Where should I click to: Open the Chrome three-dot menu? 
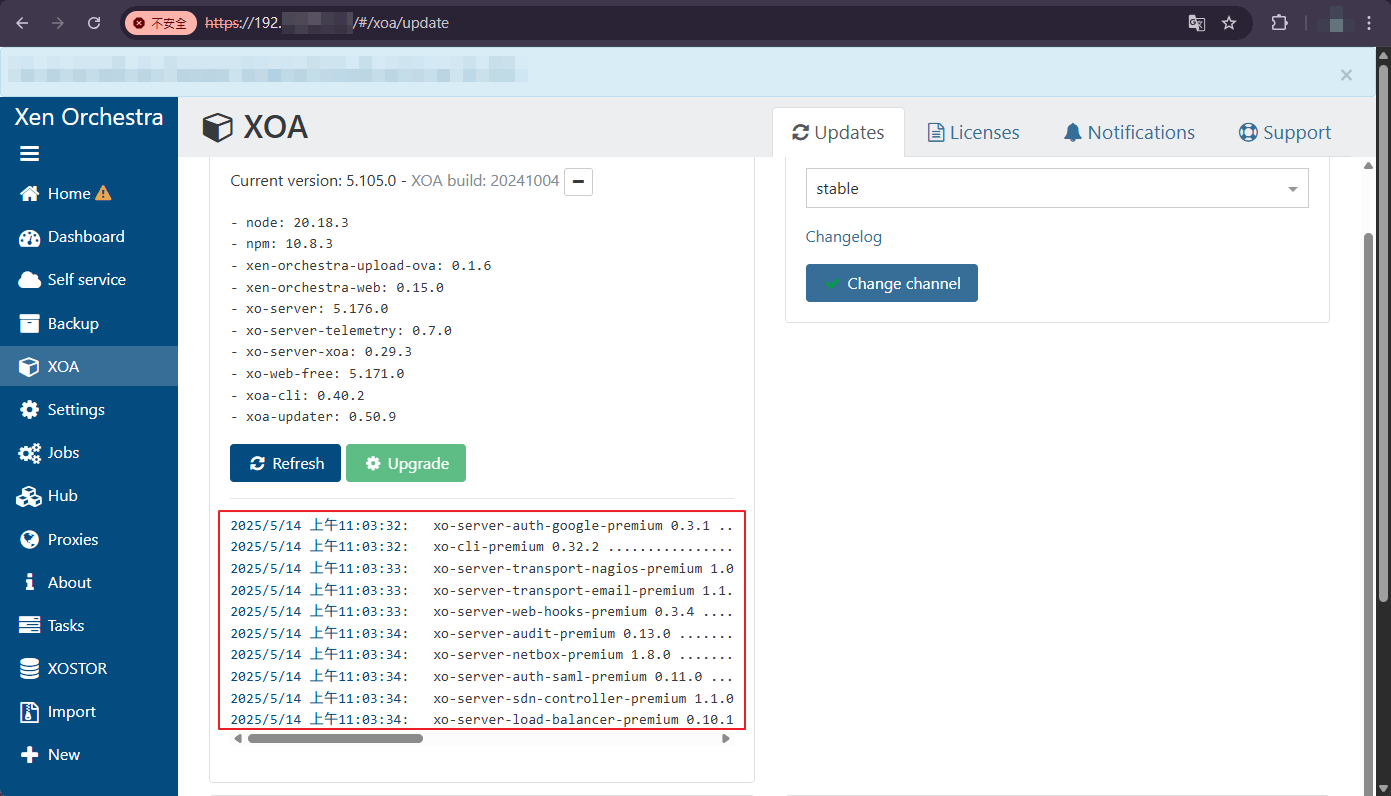pos(1369,23)
